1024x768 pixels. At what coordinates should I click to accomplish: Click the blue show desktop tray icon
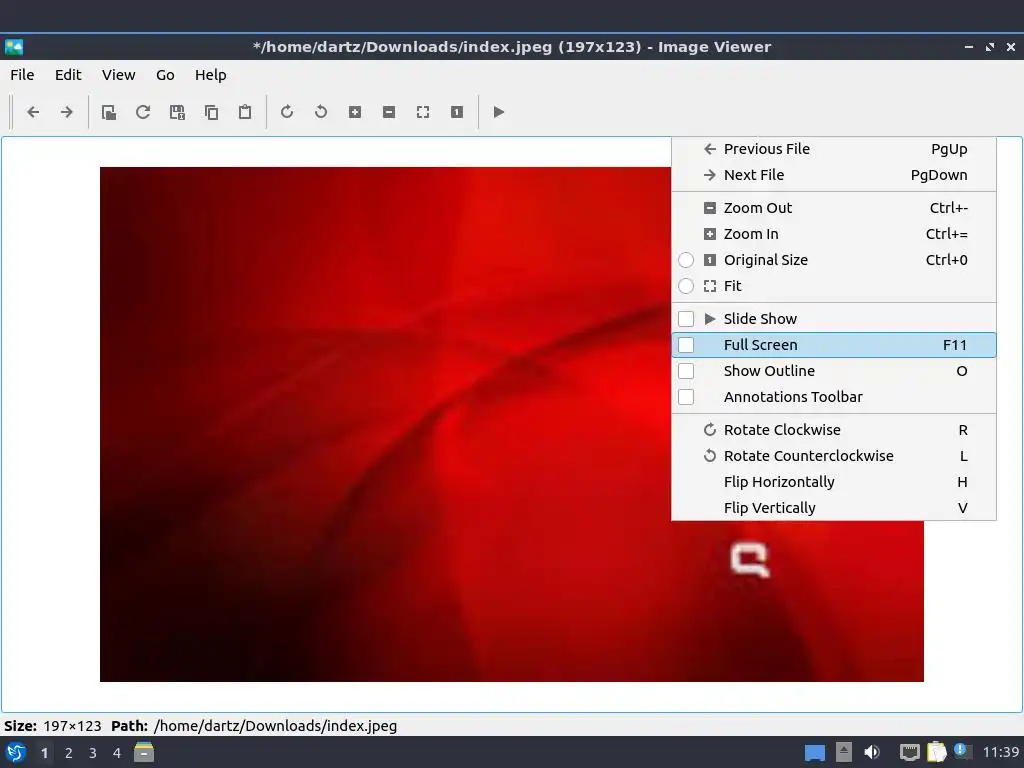(814, 753)
